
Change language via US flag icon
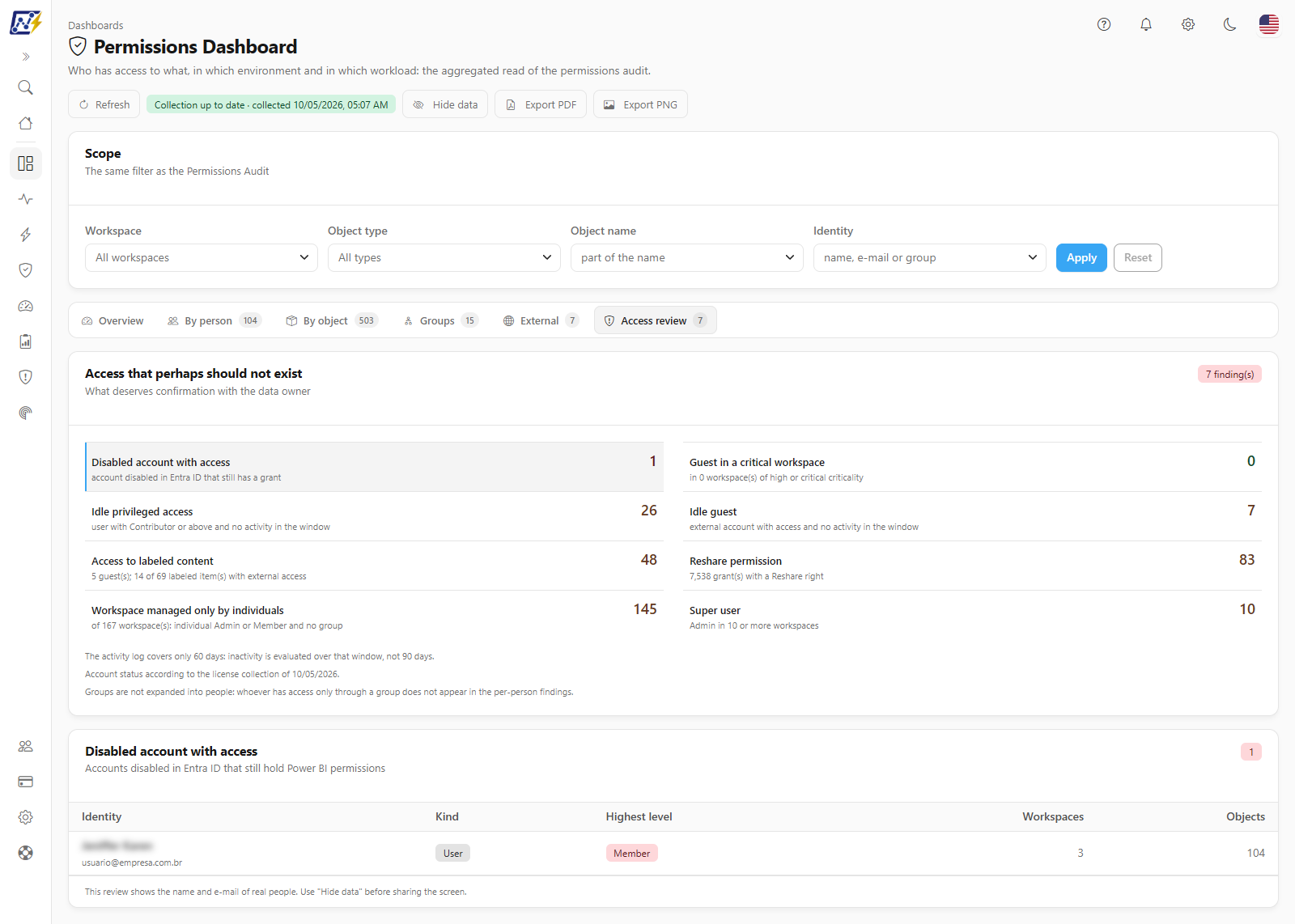1269,24
